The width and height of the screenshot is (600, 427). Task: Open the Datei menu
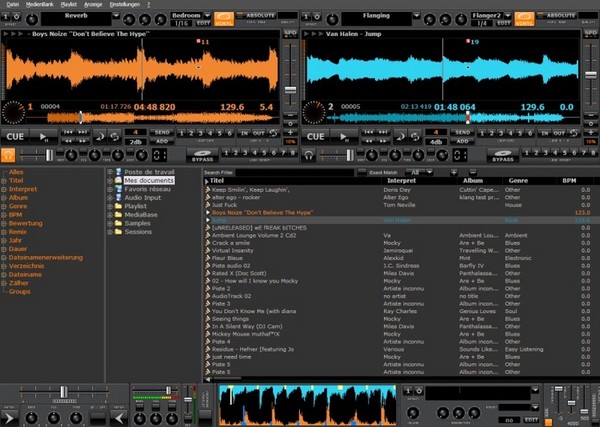click(x=13, y=5)
